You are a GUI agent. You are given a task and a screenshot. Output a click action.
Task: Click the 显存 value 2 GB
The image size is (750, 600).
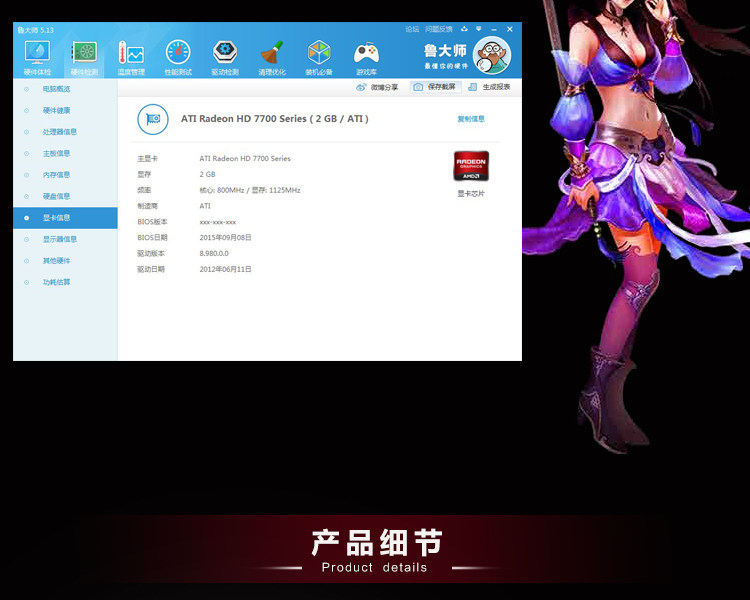coord(208,174)
